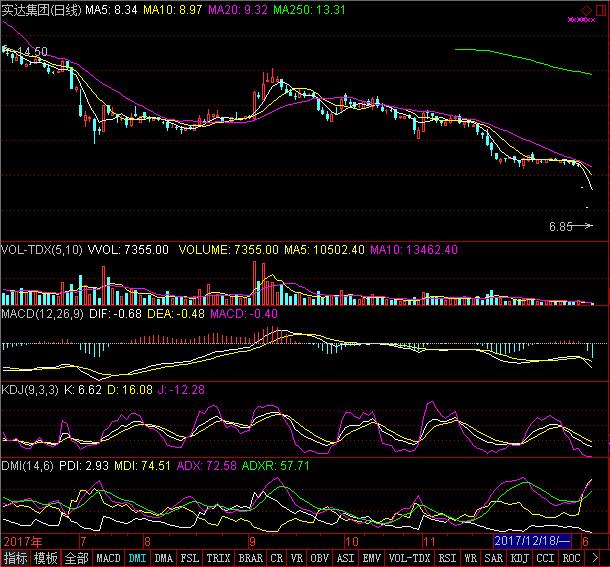Open the 模板 tab
The width and height of the screenshot is (610, 567).
coord(46,558)
